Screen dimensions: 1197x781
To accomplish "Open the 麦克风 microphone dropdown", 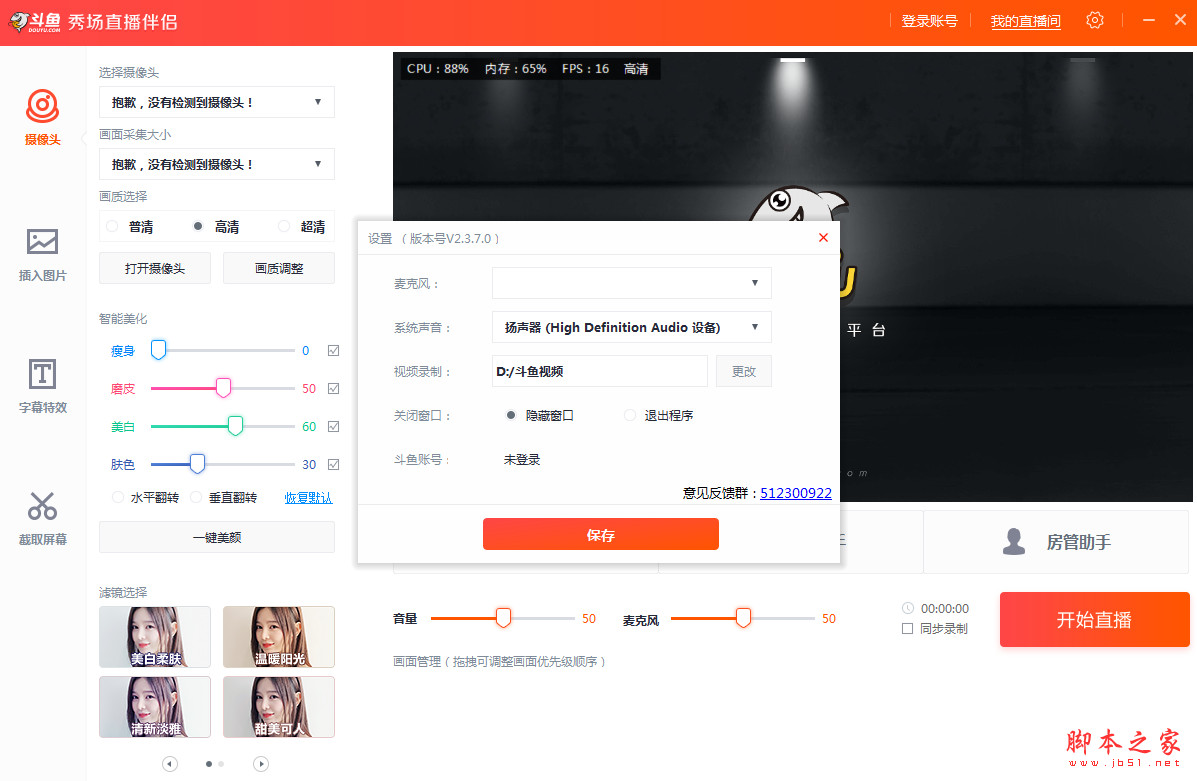I will pyautogui.click(x=755, y=283).
